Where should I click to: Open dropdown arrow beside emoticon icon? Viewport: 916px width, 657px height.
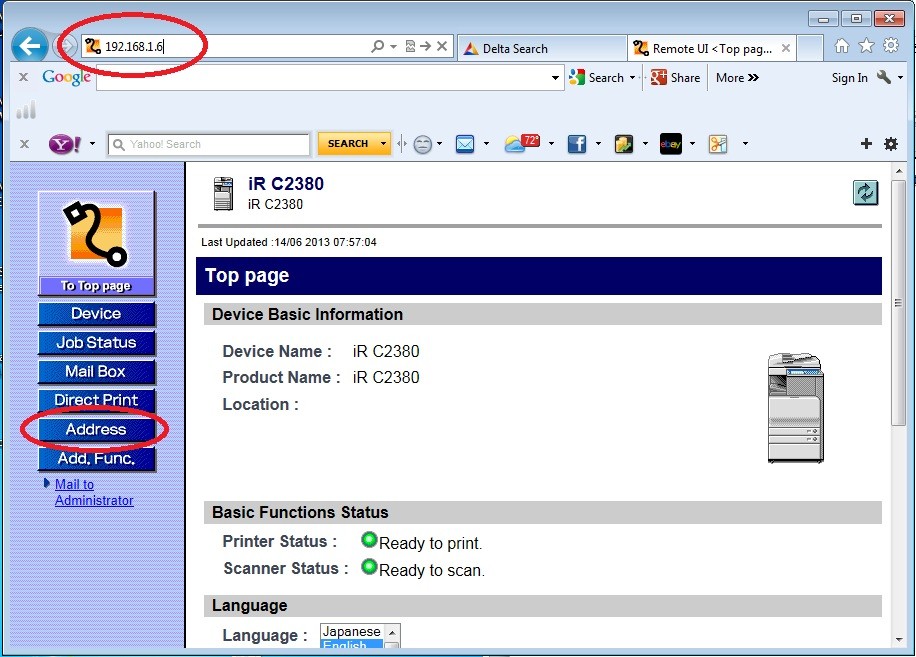point(439,144)
